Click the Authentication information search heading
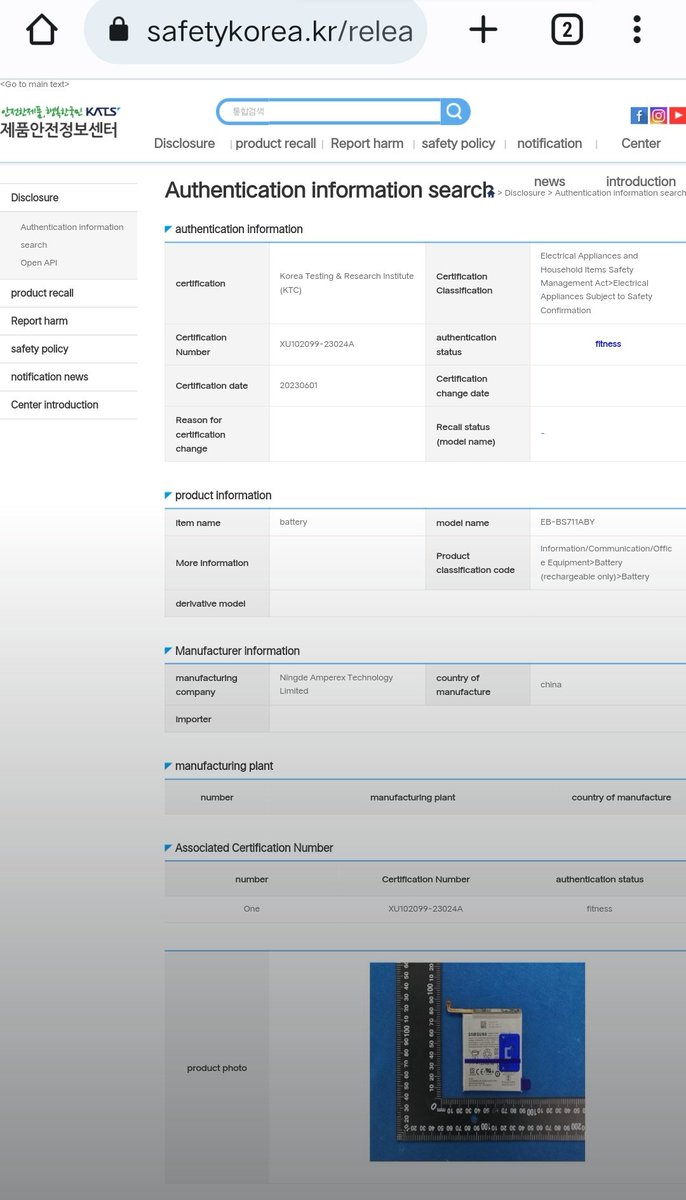 (329, 190)
